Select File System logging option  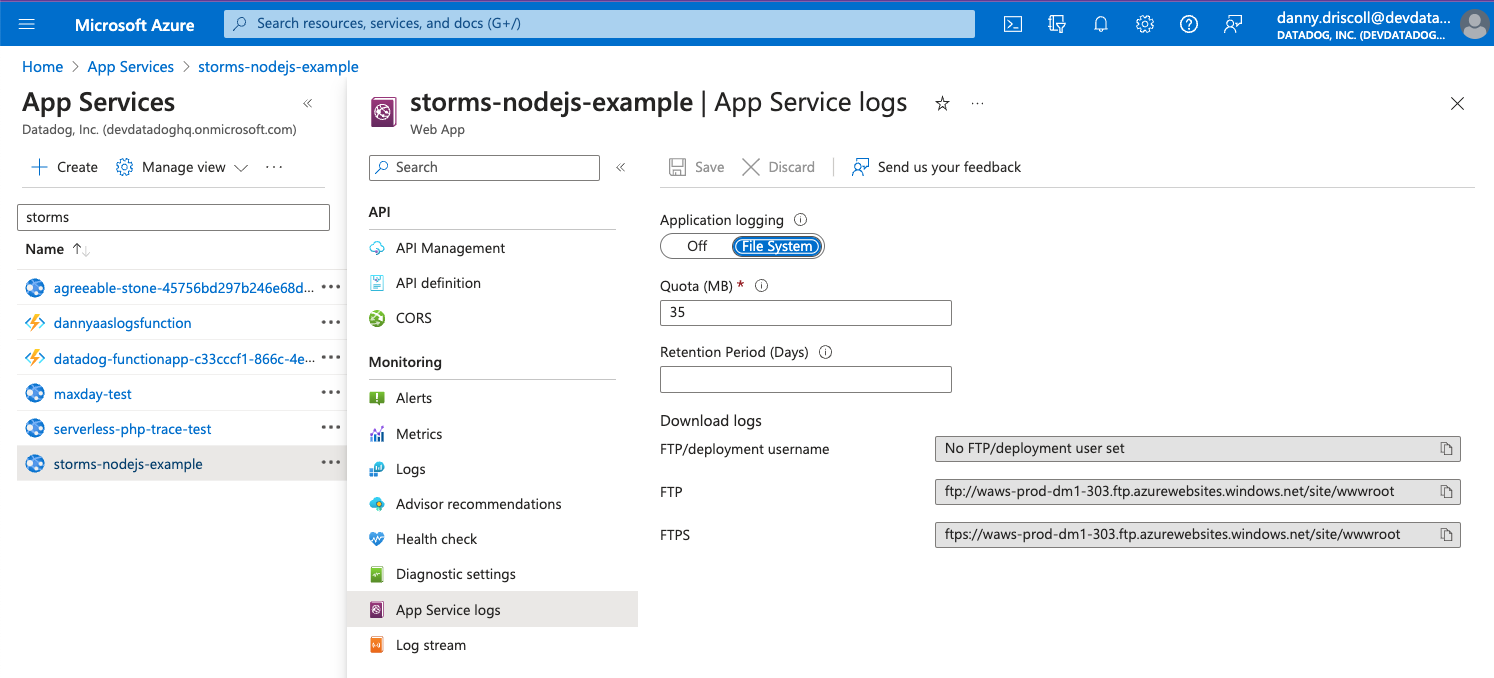(777, 246)
